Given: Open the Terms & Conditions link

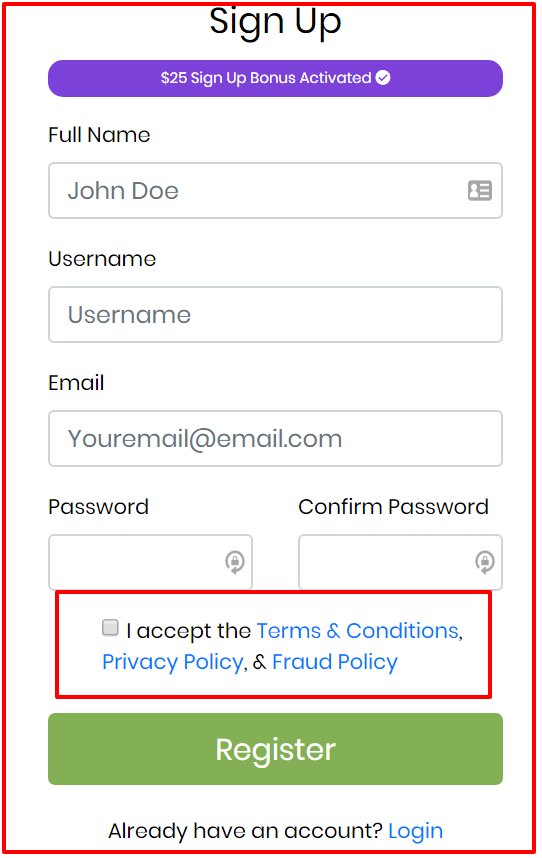Looking at the screenshot, I should point(358,631).
